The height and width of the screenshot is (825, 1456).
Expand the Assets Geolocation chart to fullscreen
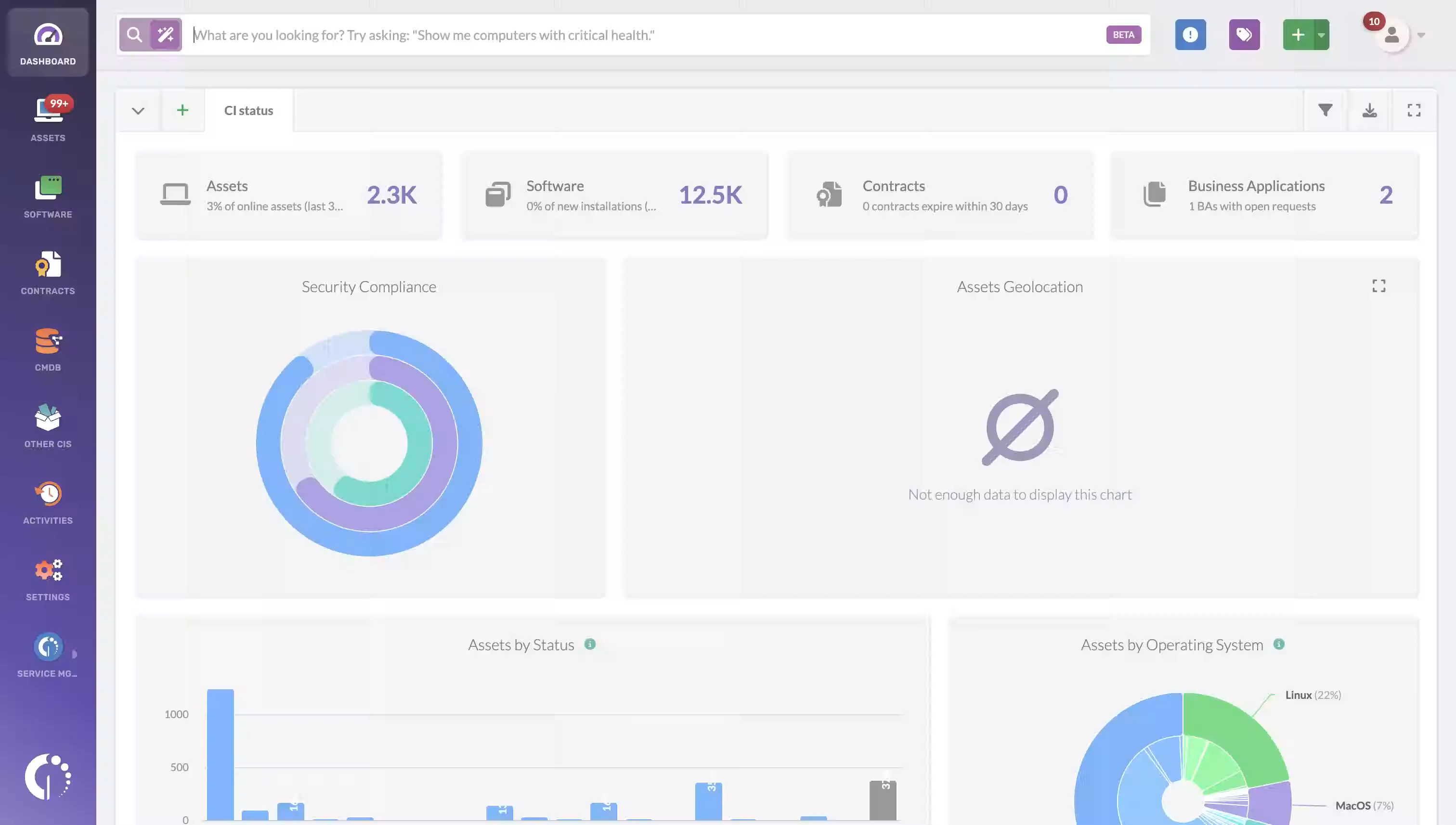[1379, 286]
